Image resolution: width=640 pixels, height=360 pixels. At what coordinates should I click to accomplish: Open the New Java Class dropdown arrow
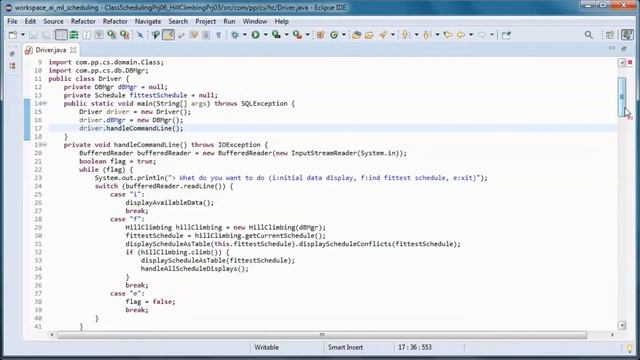344,35
